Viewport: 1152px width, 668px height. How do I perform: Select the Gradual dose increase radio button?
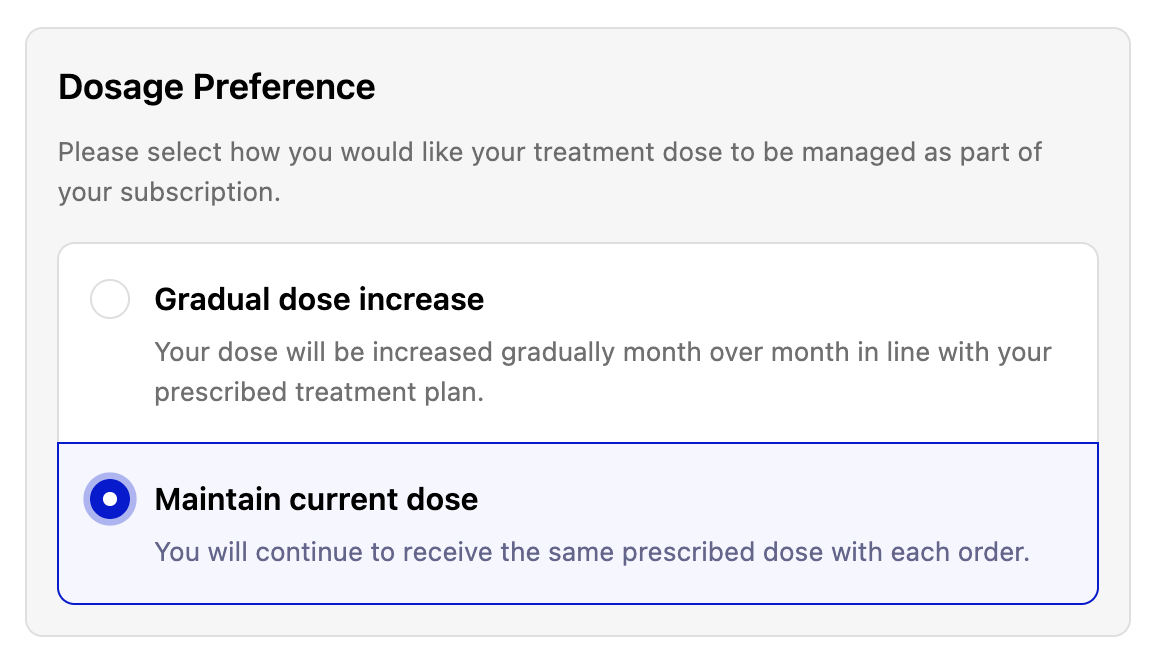[x=110, y=299]
